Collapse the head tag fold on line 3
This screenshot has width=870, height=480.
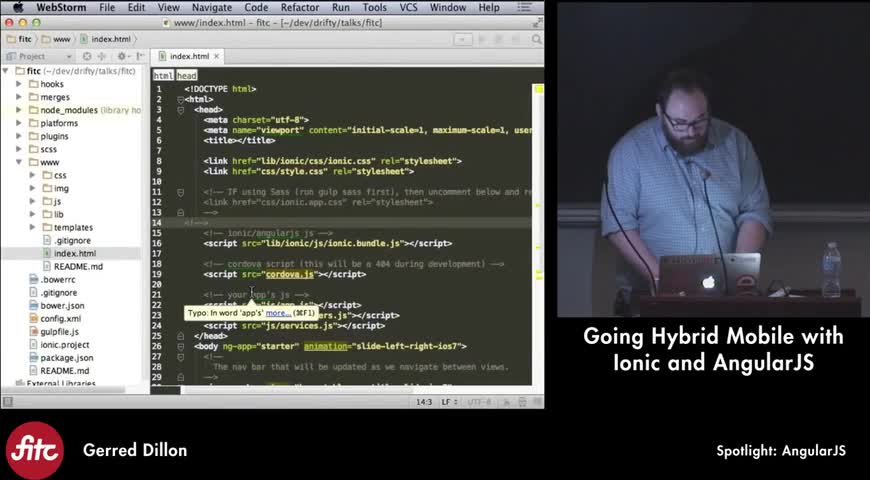point(180,110)
